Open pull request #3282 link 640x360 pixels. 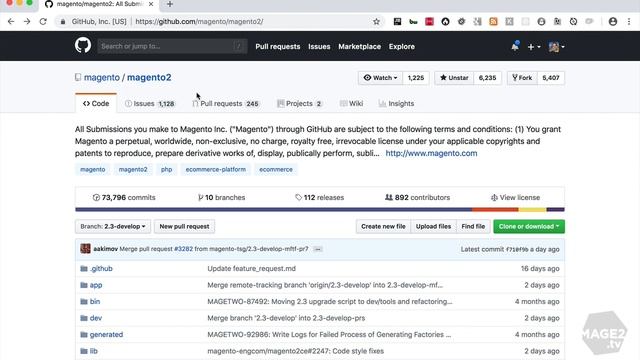coord(183,249)
